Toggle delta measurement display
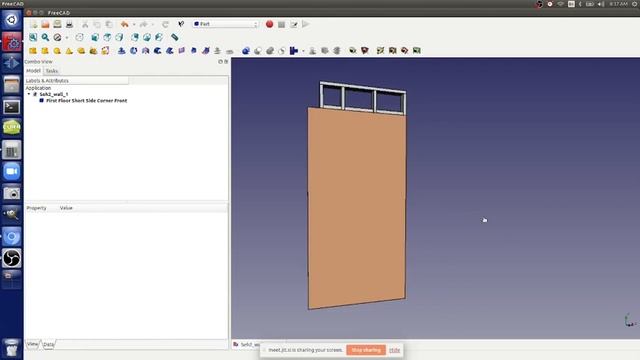Screen dimensions: 640x360 (x=417, y=51)
